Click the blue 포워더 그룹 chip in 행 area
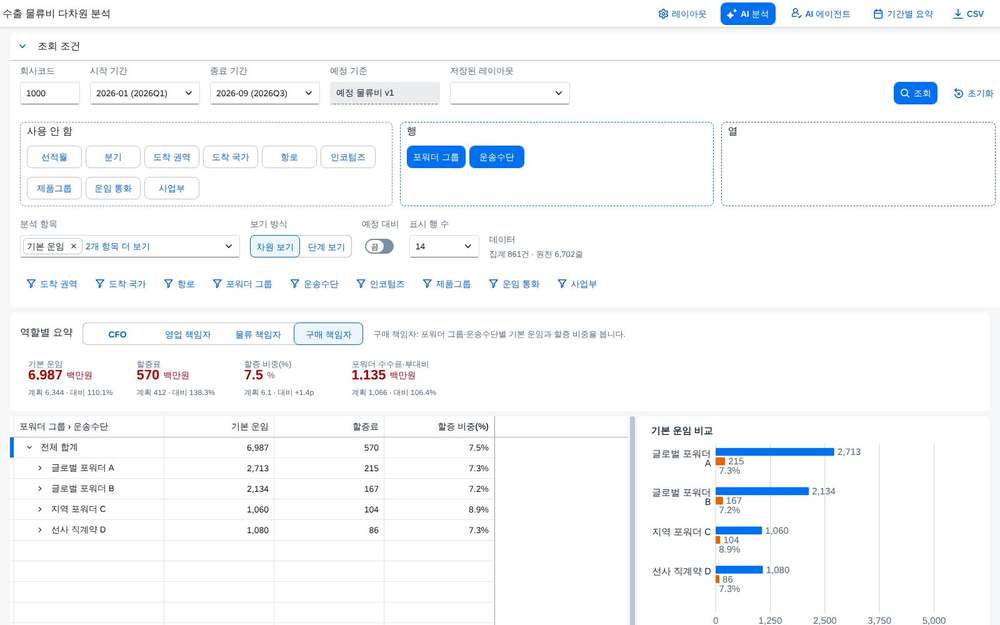 point(436,157)
